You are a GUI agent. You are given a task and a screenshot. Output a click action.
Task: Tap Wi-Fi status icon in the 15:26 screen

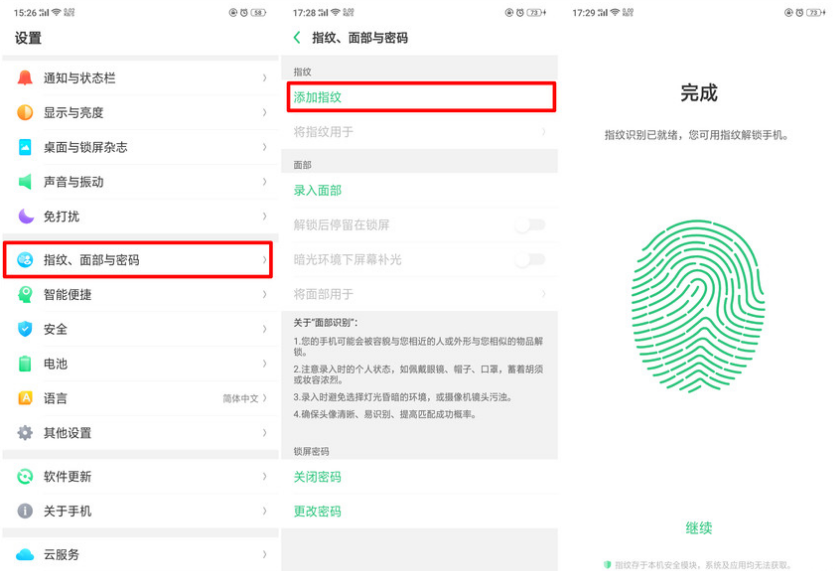(56, 12)
